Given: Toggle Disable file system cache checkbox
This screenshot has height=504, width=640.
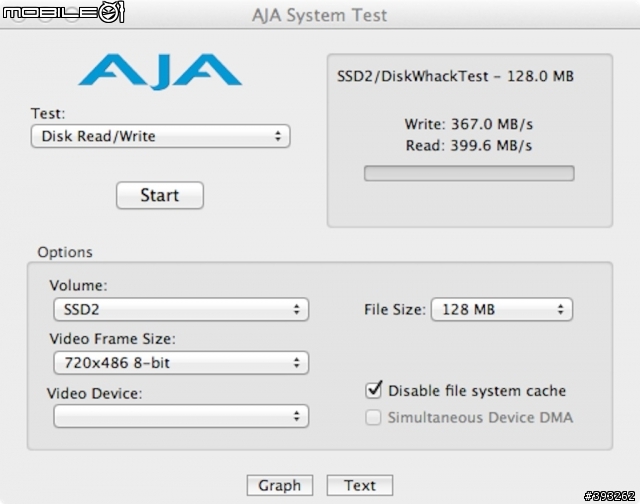Looking at the screenshot, I should click(373, 390).
